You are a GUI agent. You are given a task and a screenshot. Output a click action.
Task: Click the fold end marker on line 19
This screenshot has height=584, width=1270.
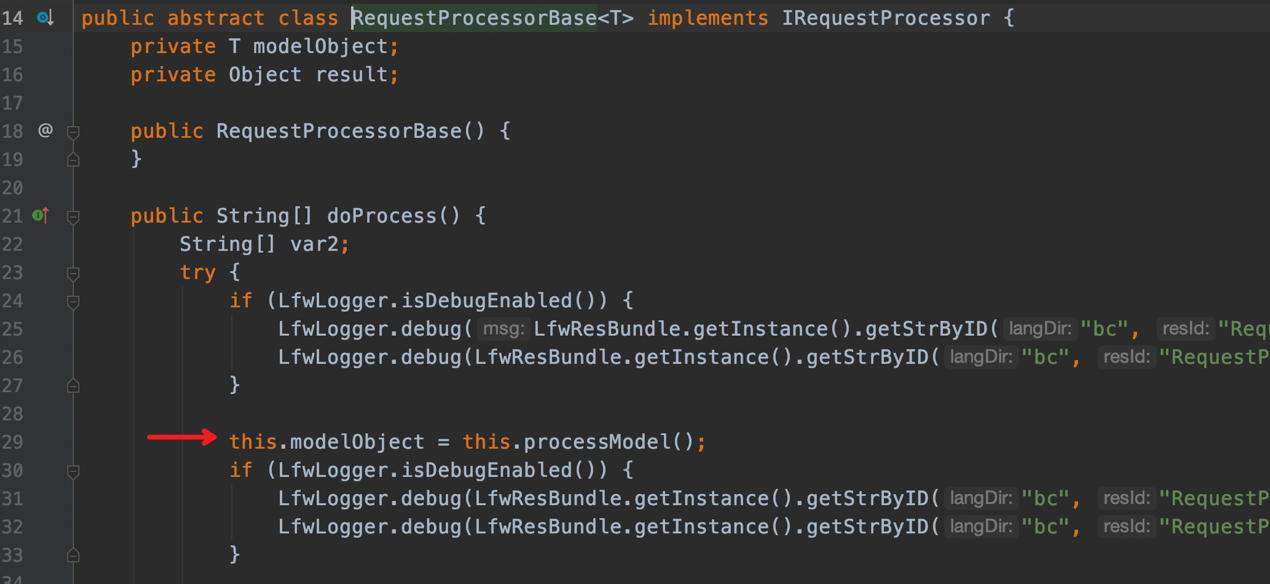click(73, 159)
